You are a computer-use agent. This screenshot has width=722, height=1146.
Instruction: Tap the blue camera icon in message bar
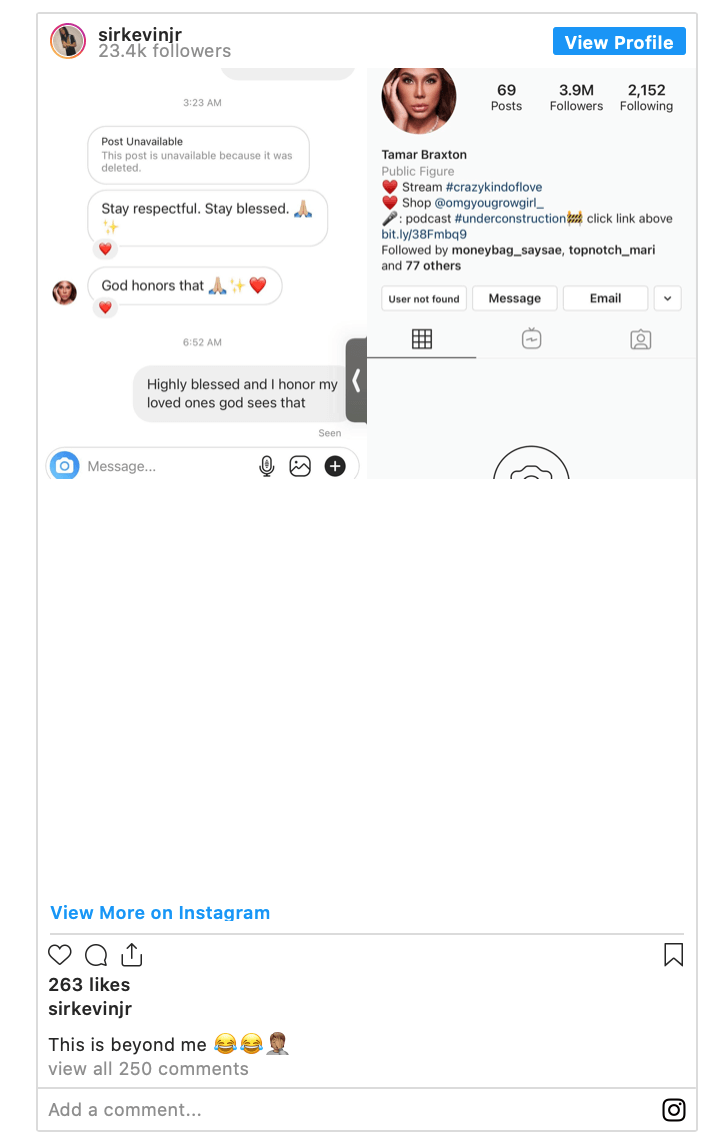(65, 466)
